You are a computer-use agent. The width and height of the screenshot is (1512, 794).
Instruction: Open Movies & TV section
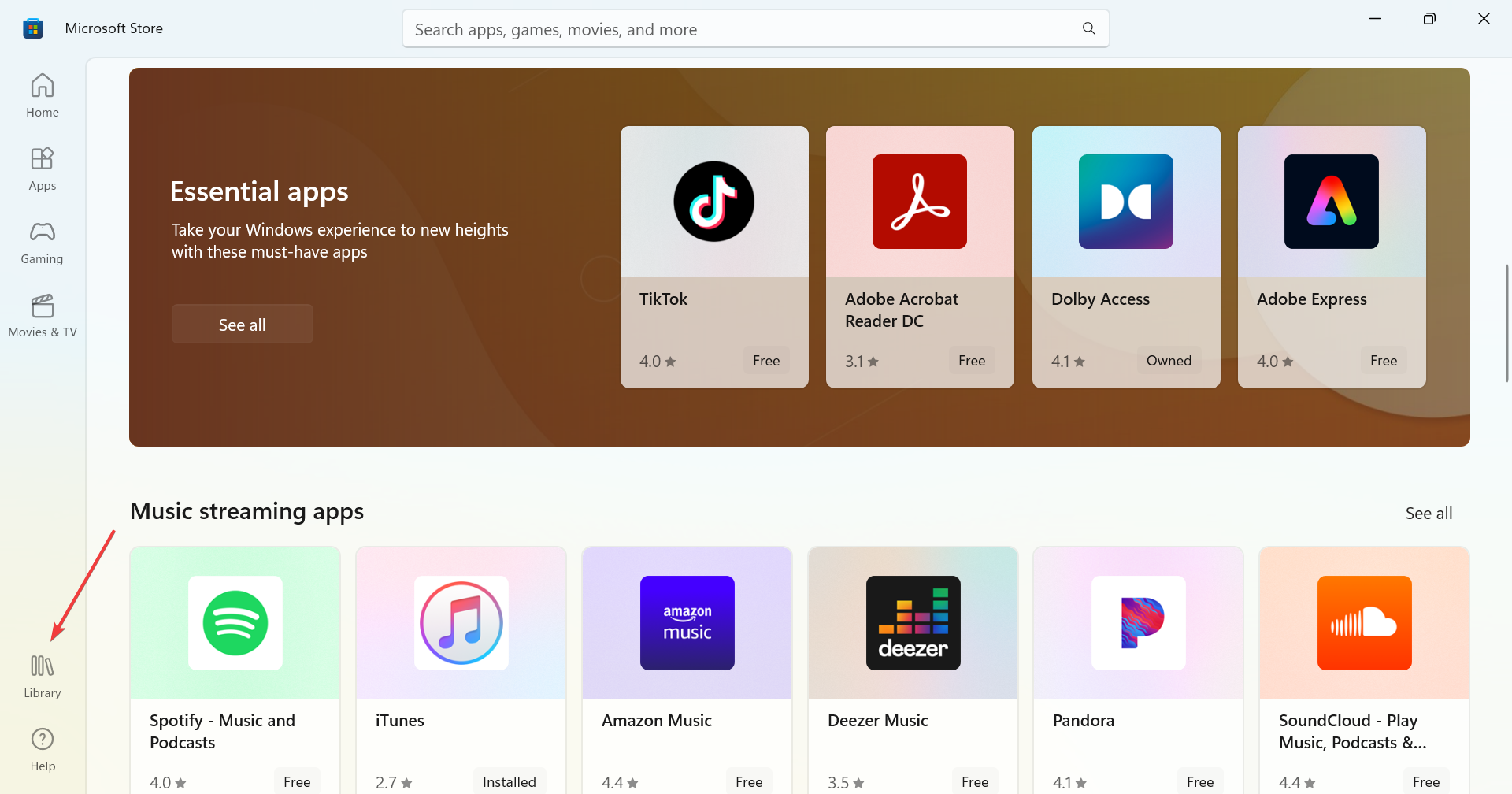[43, 316]
